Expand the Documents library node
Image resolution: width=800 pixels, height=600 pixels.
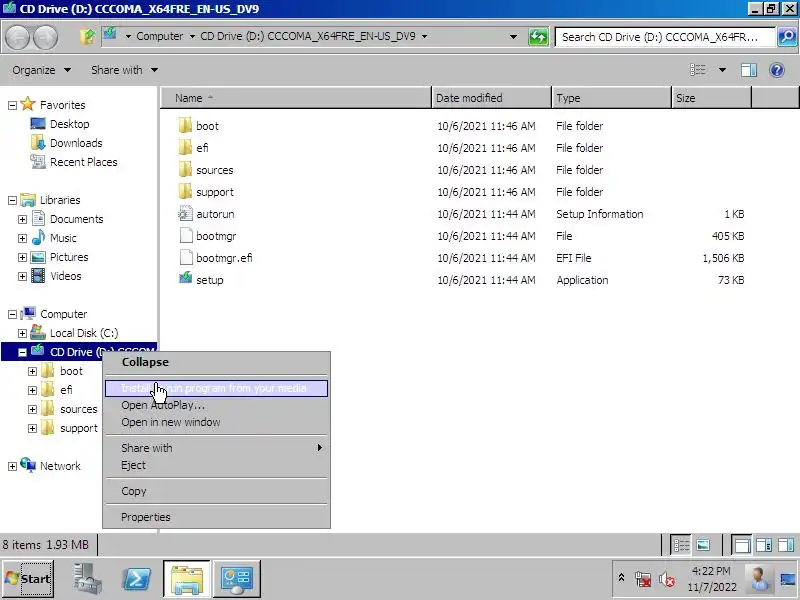(22, 219)
